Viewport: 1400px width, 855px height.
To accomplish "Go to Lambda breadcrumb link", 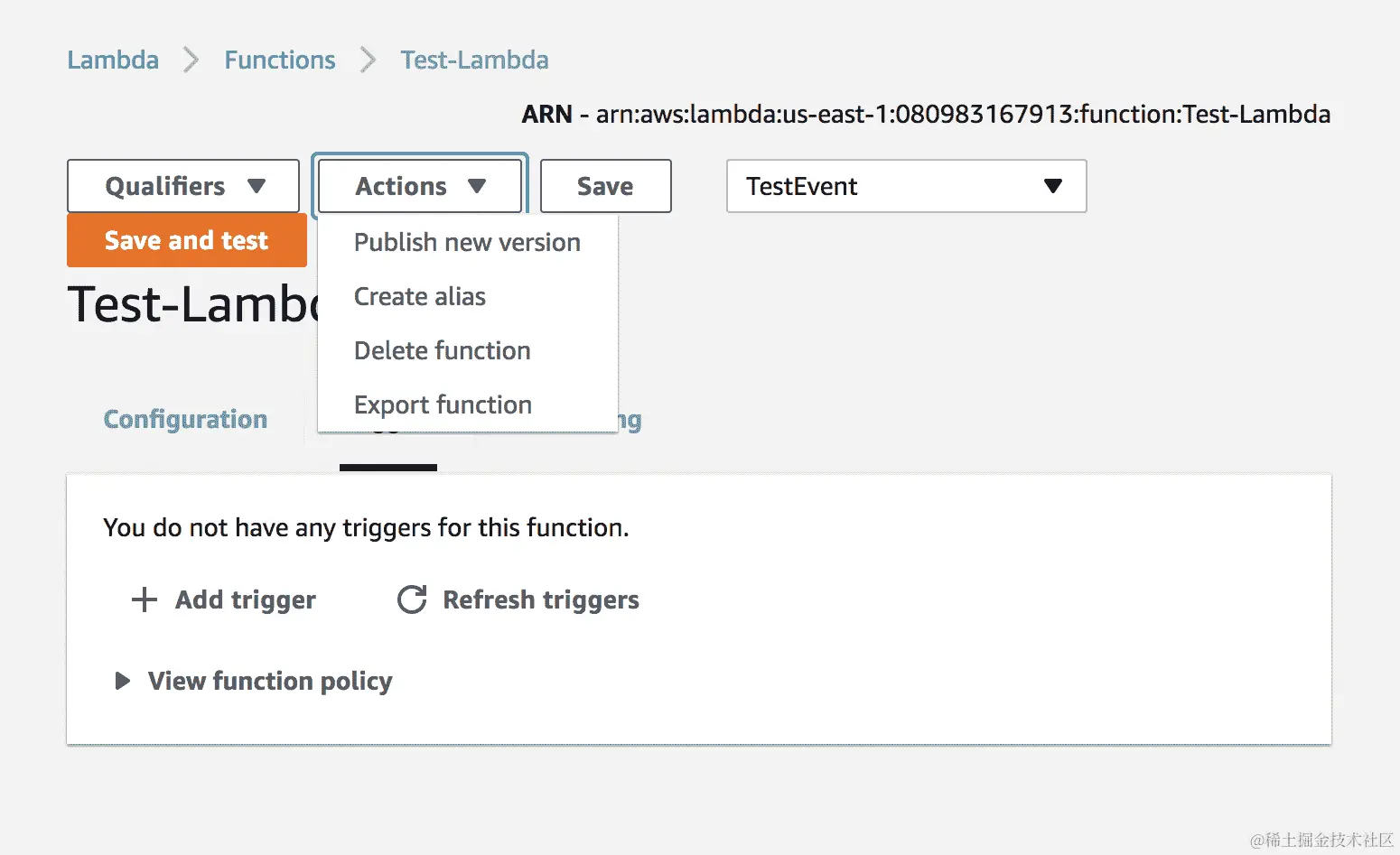I will coord(113,60).
